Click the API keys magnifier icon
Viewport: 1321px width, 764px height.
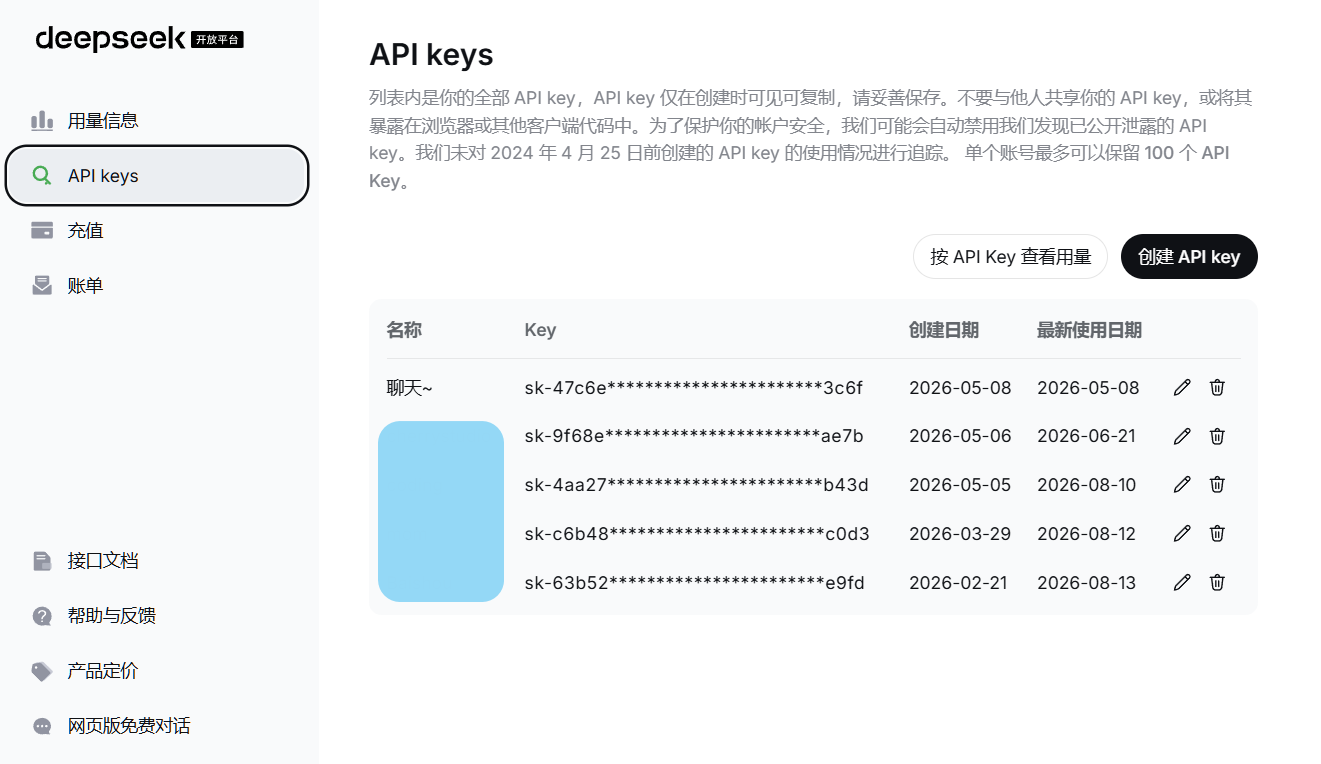pos(42,176)
